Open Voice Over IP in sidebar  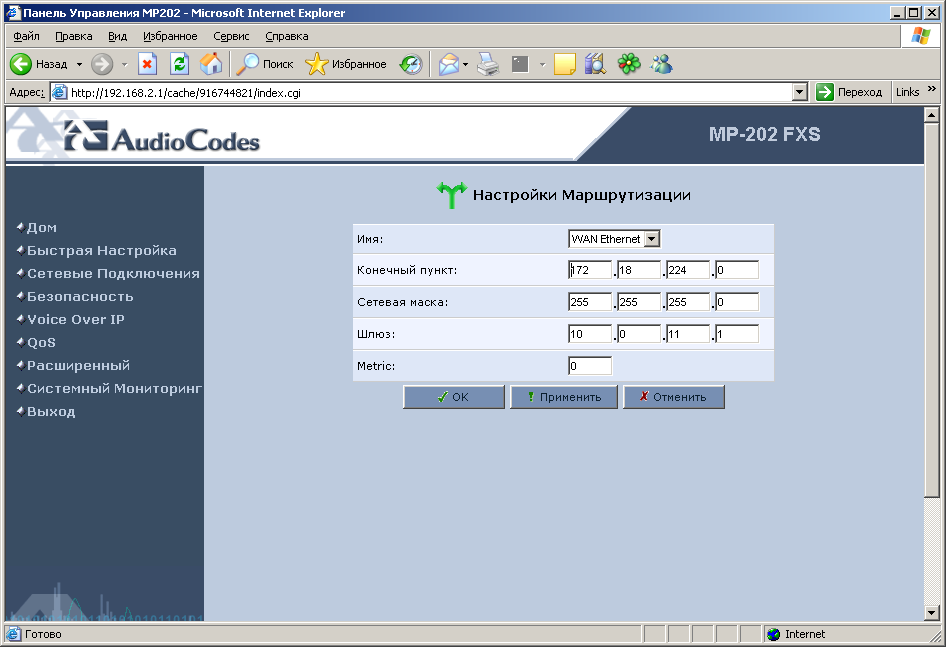[75, 319]
